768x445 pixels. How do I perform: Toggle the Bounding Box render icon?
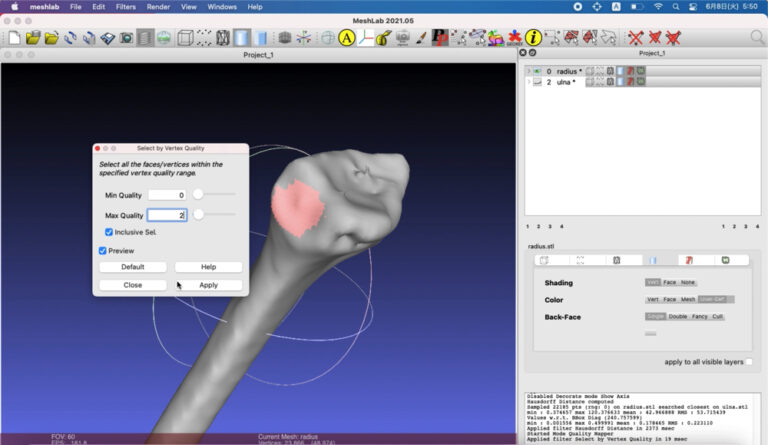(185, 38)
